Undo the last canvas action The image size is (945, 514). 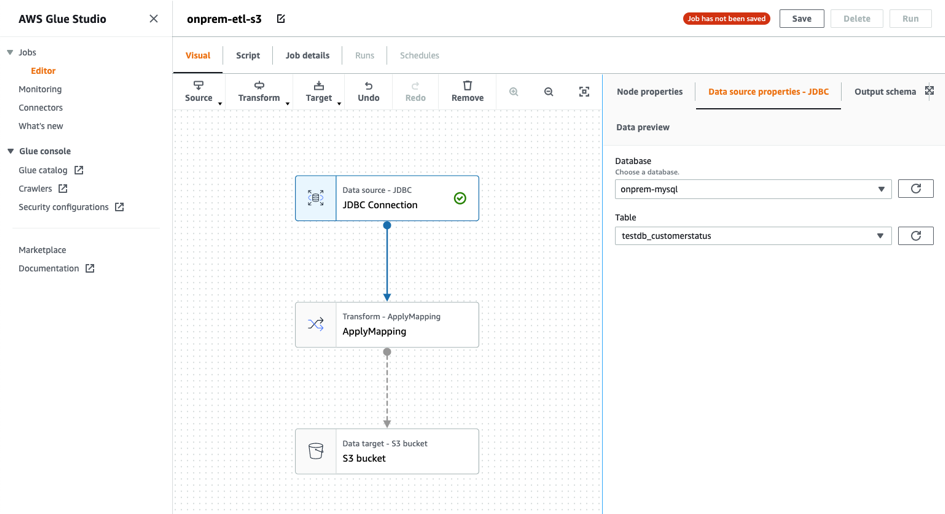coord(368,92)
